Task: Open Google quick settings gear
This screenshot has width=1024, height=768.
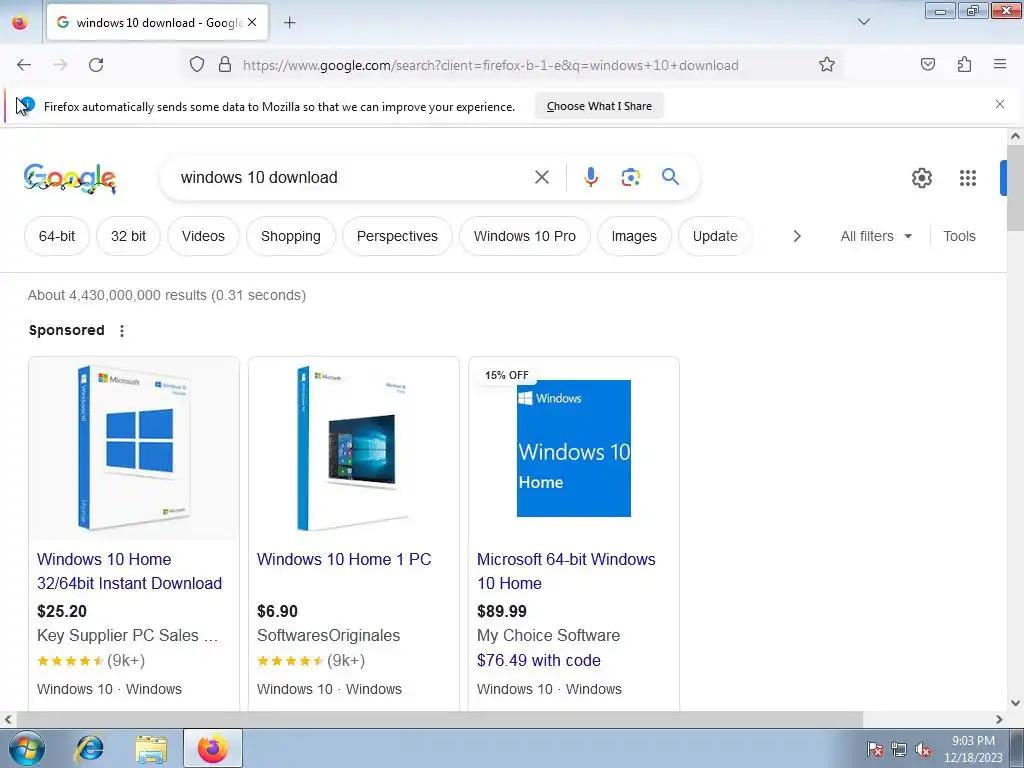Action: (921, 178)
